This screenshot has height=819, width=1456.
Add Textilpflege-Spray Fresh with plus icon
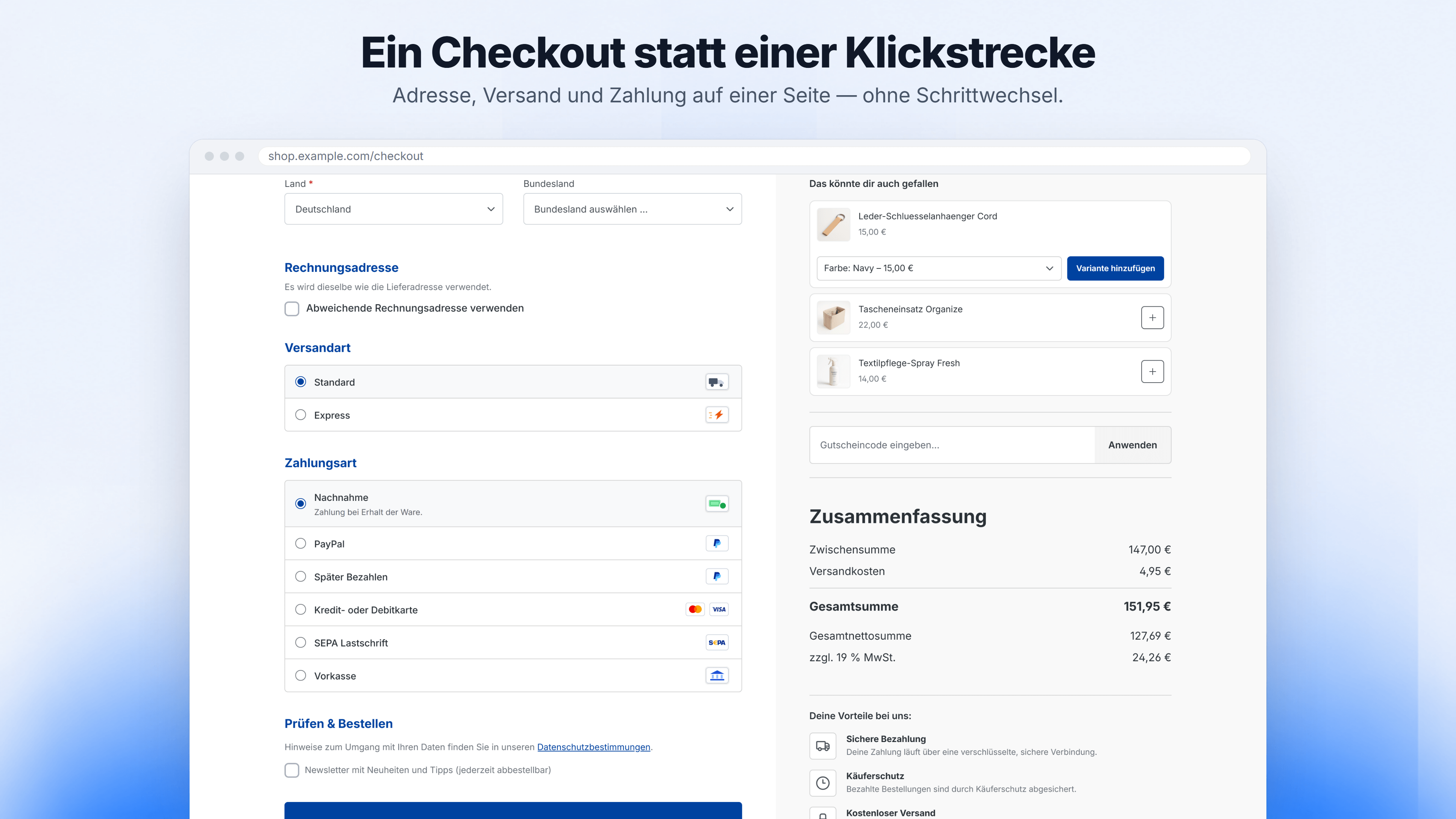tap(1152, 371)
